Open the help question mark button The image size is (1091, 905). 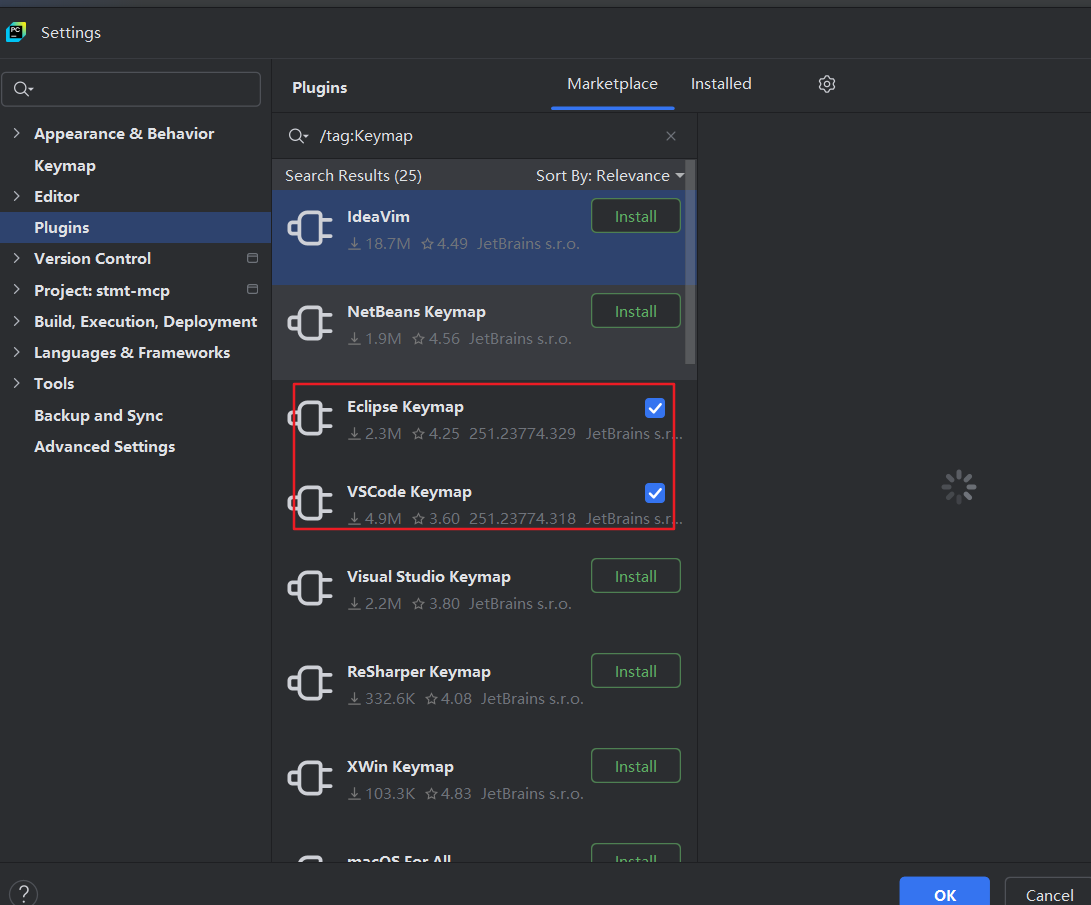[x=24, y=893]
